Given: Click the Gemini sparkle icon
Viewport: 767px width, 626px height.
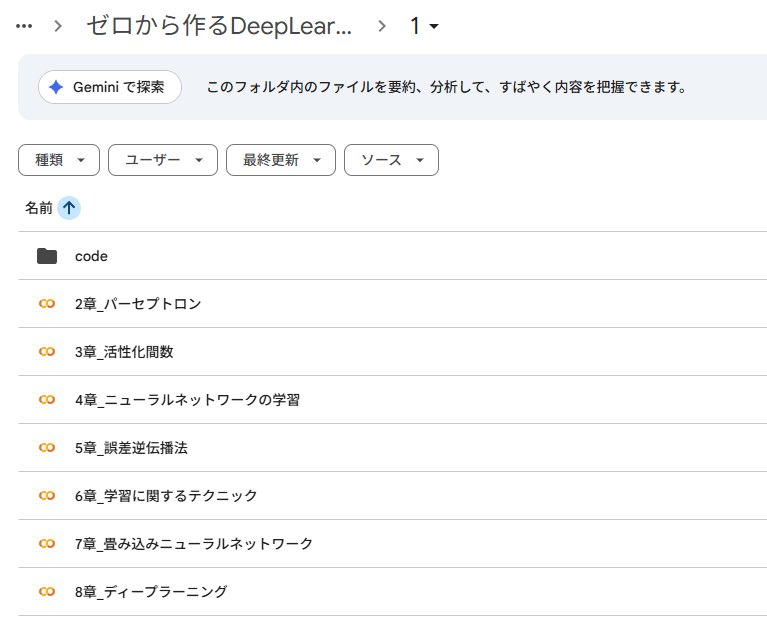Looking at the screenshot, I should pyautogui.click(x=56, y=87).
